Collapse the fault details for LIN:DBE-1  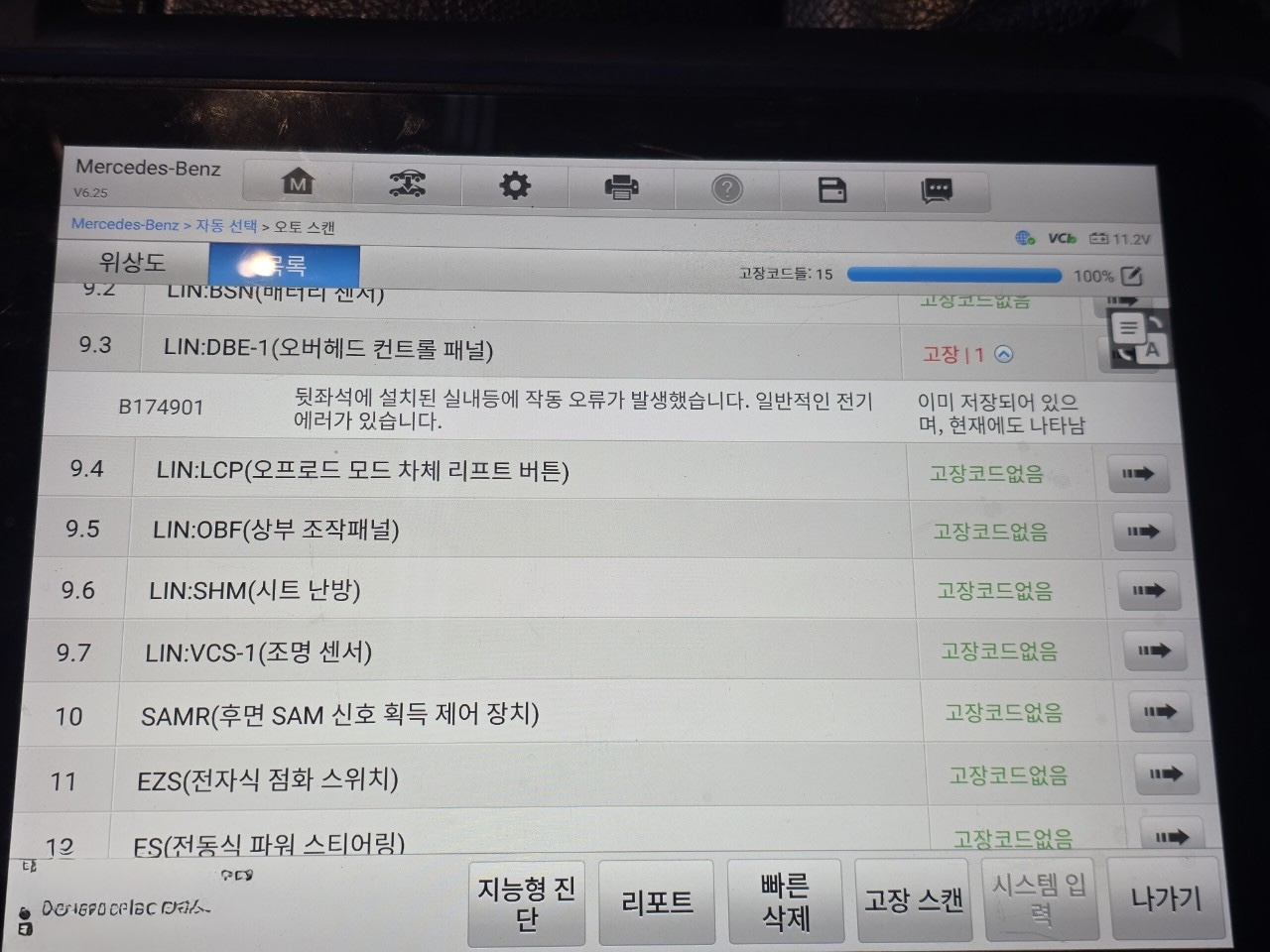1004,354
